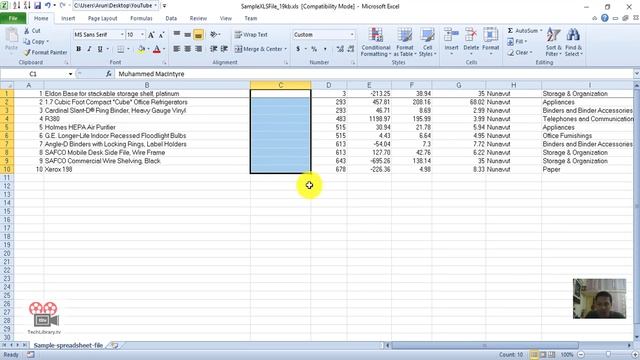Click Normal view button in status bar

coord(534,355)
